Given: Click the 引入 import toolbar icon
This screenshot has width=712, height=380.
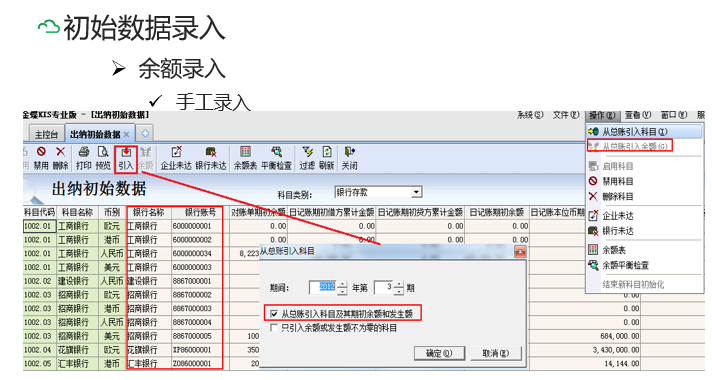Looking at the screenshot, I should point(126,158).
